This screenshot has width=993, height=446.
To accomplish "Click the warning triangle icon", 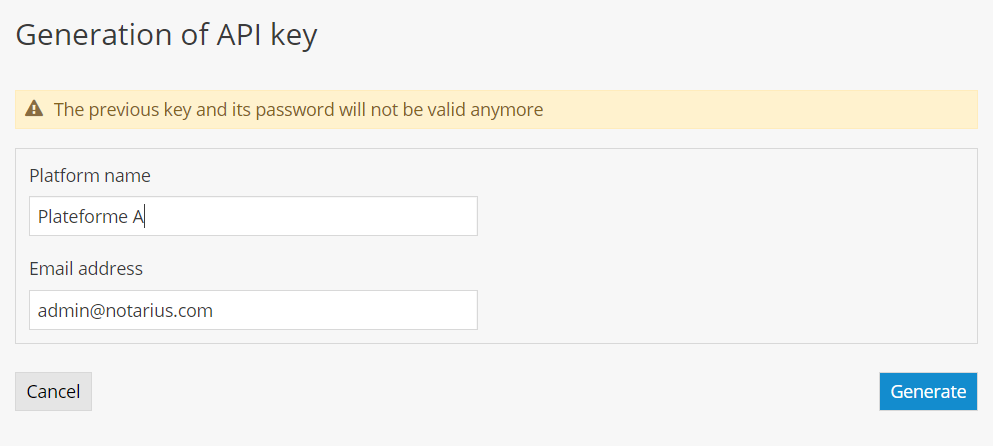I will (x=34, y=109).
